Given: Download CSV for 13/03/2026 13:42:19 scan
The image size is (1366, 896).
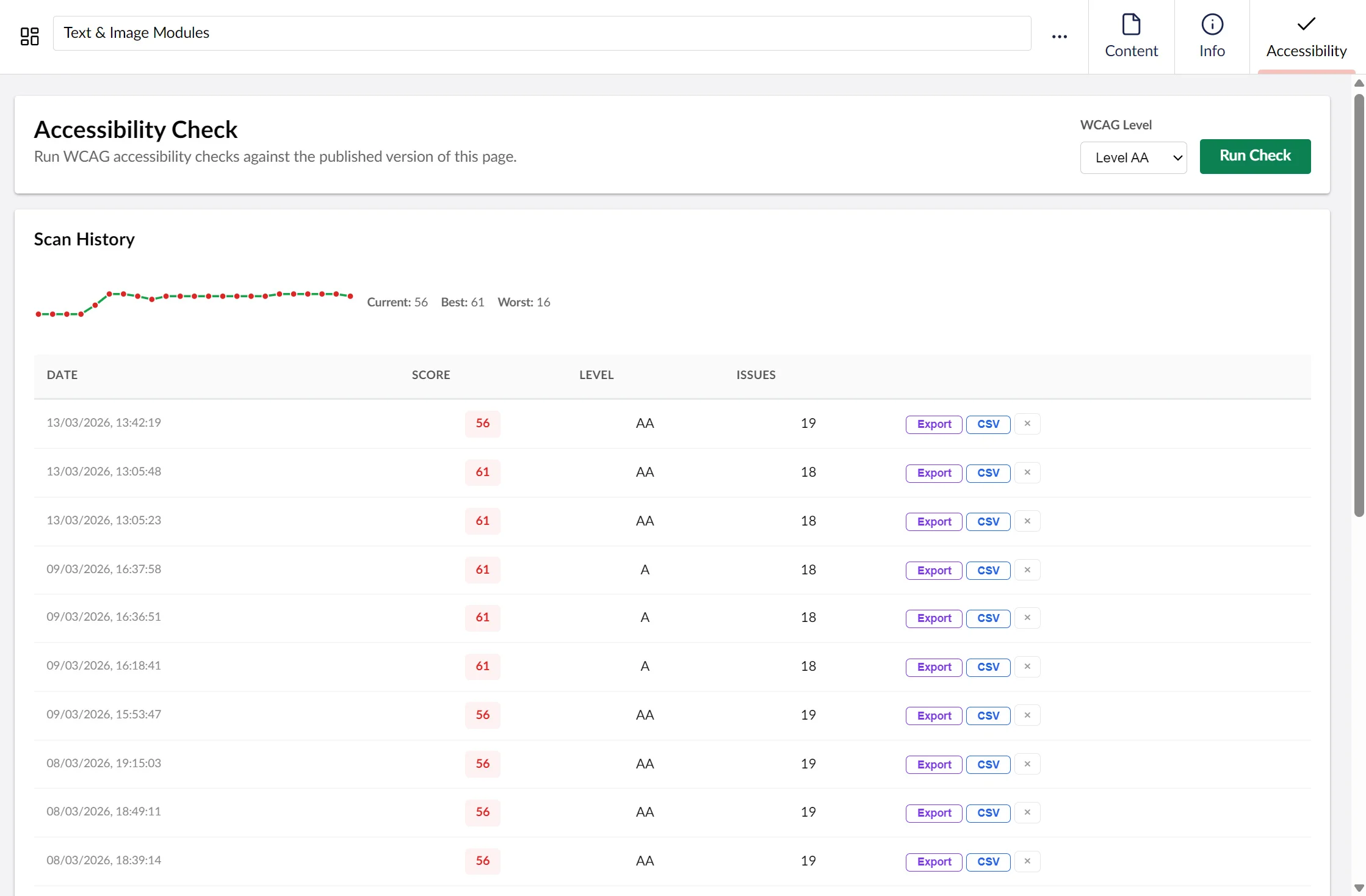Looking at the screenshot, I should [x=988, y=424].
